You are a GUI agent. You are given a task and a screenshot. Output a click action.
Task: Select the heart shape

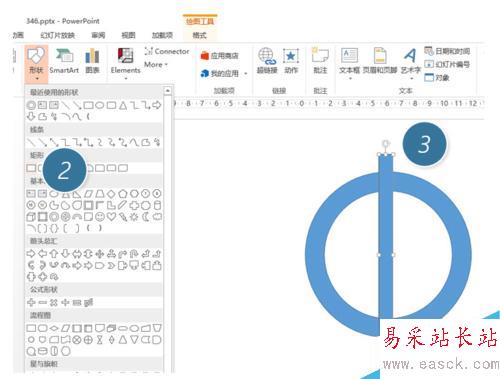pyautogui.click(x=111, y=217)
